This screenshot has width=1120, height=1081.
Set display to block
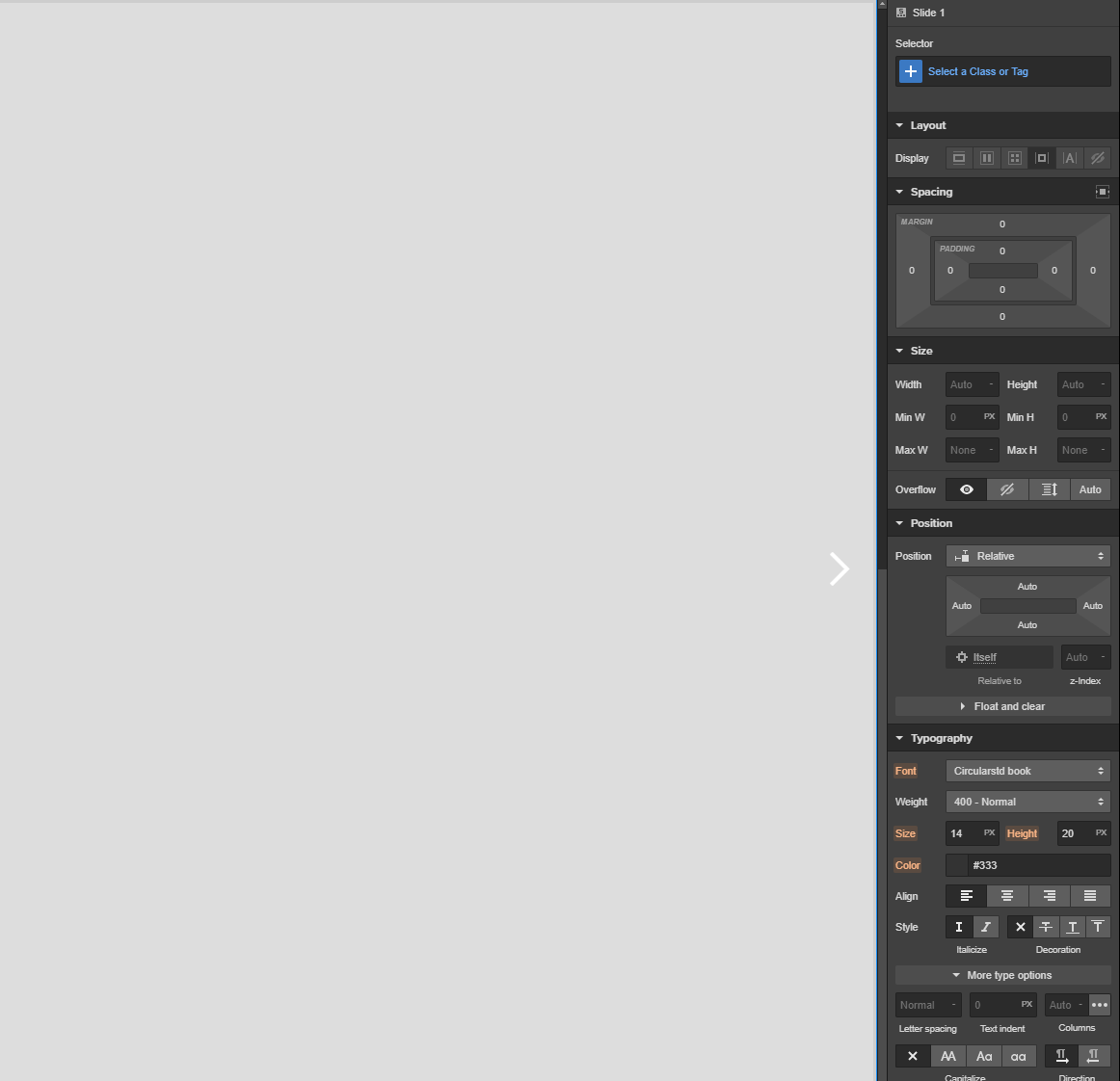point(959,158)
